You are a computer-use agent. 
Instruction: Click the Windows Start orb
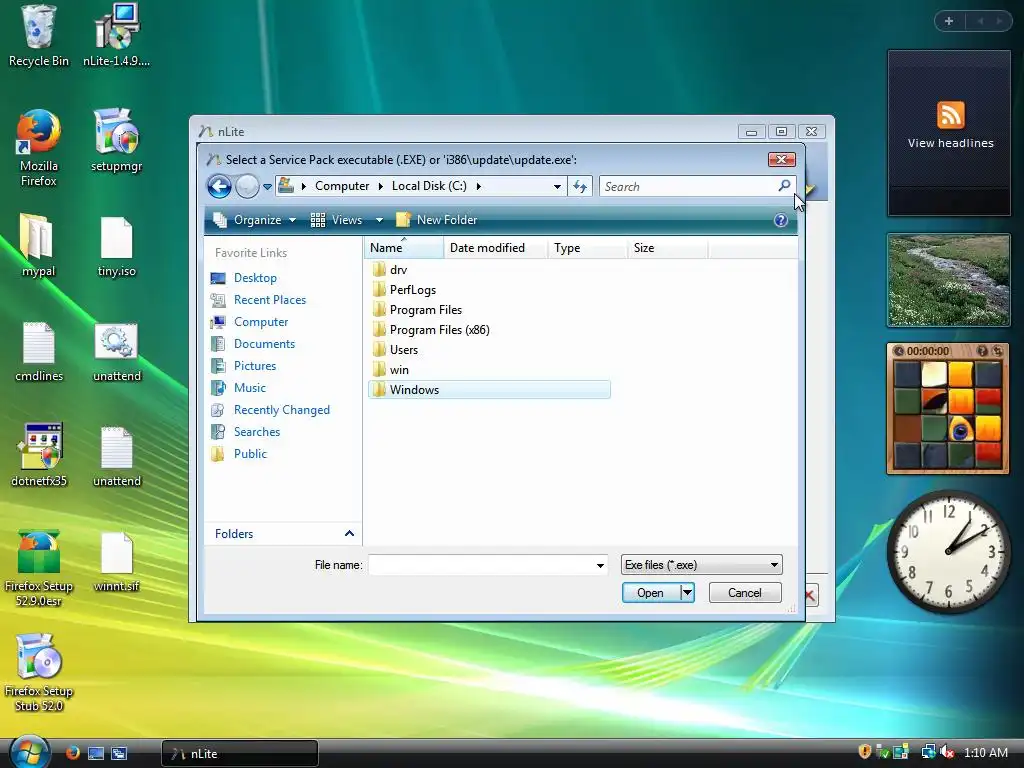pos(29,752)
